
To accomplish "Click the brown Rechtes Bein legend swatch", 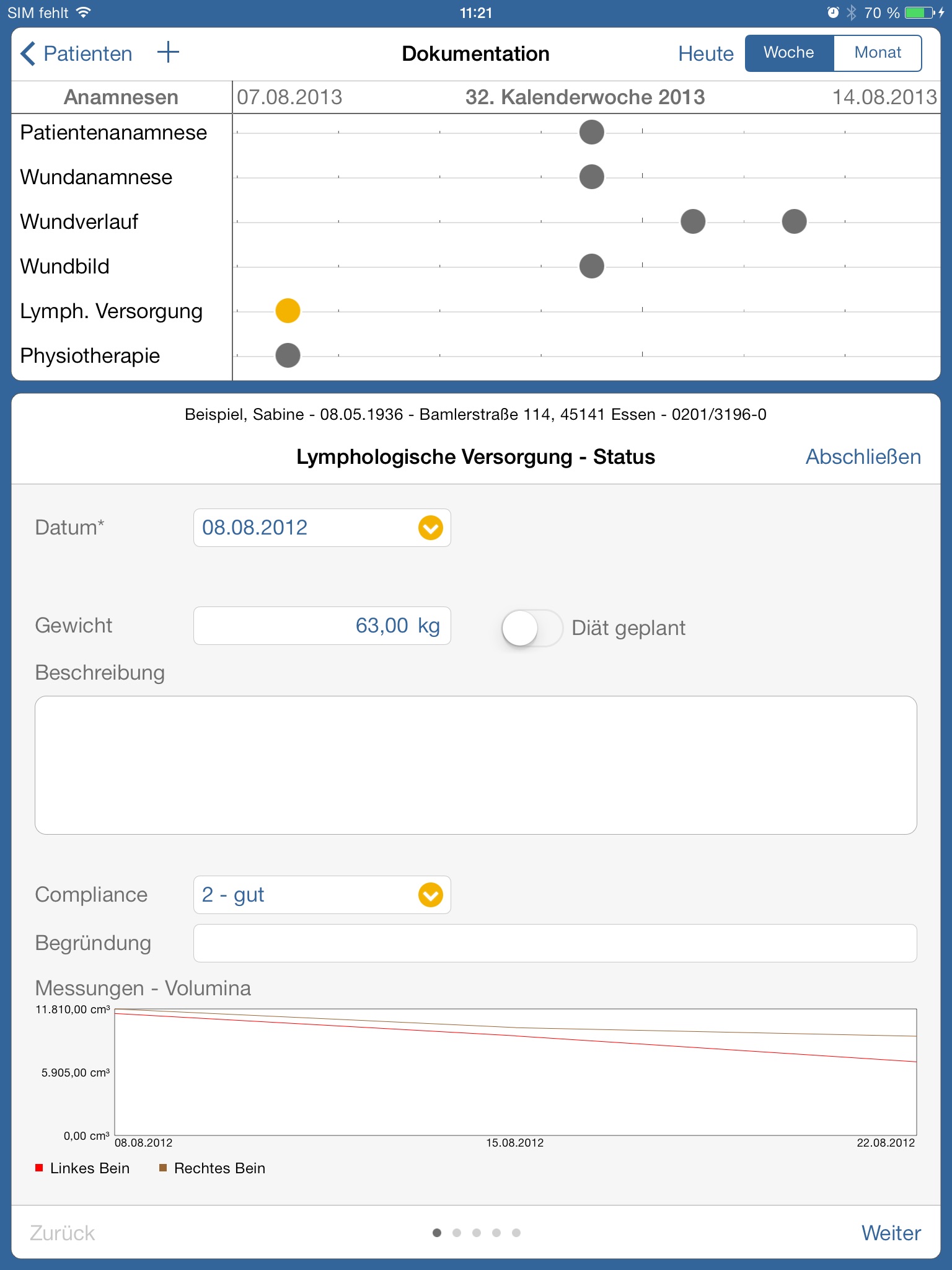I will click(163, 1168).
